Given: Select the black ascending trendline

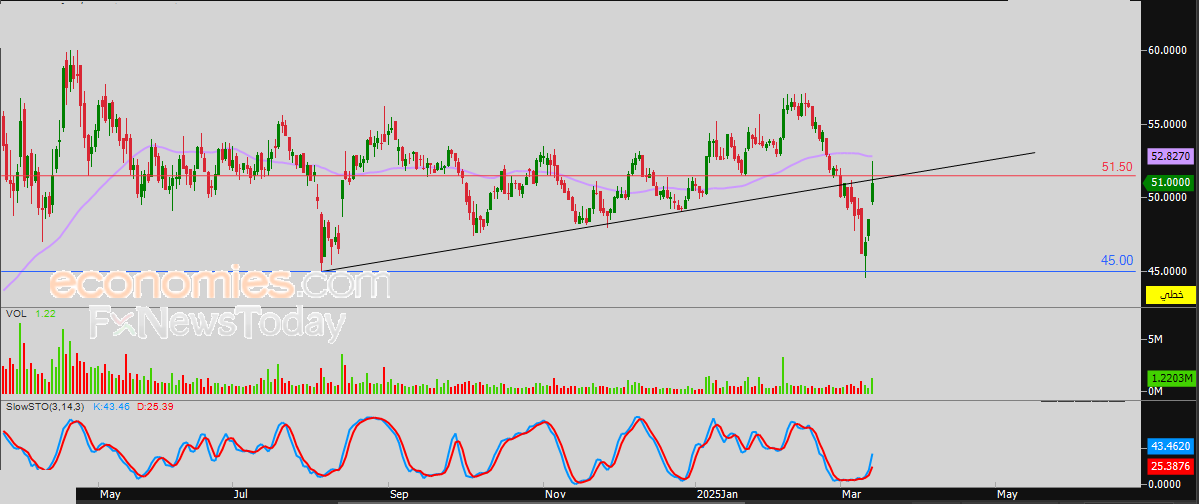Looking at the screenshot, I should point(677,211).
